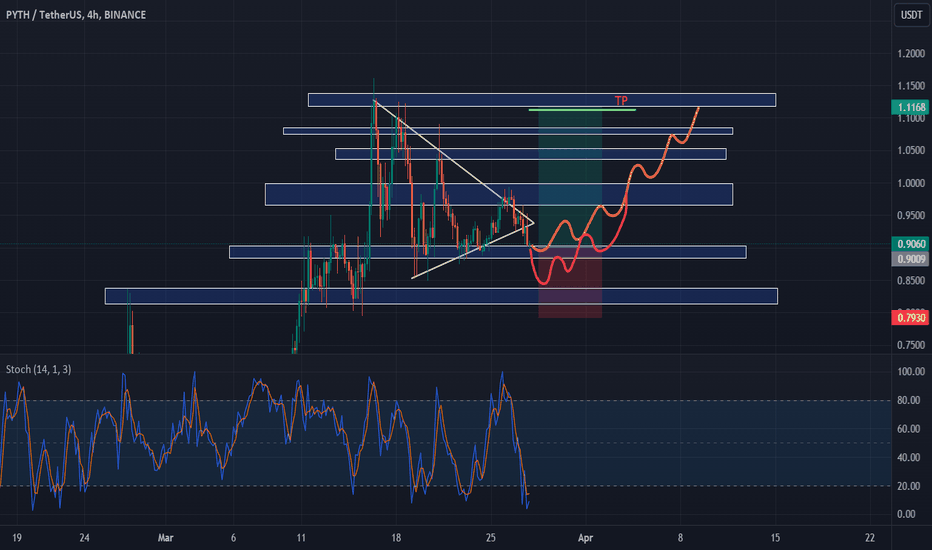The height and width of the screenshot is (550, 932).
Task: Select the green profit zone of long position
Action: pos(570,177)
